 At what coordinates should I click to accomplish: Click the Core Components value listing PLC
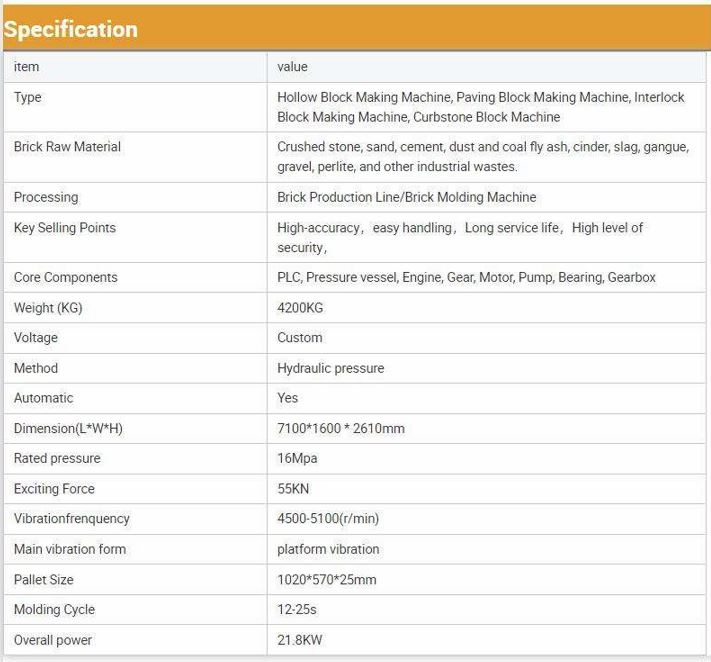(466, 277)
